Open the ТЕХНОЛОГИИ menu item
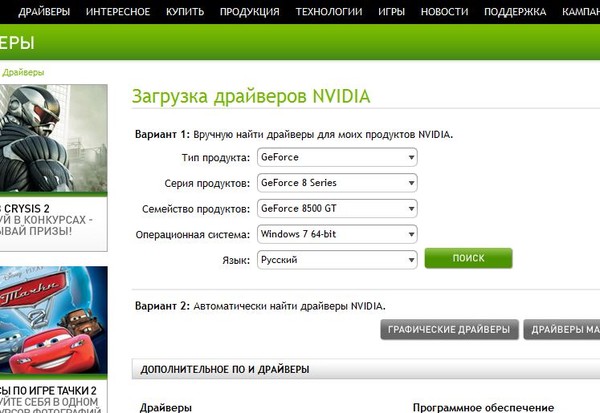Screen dimensions: 600x413 coord(329,12)
